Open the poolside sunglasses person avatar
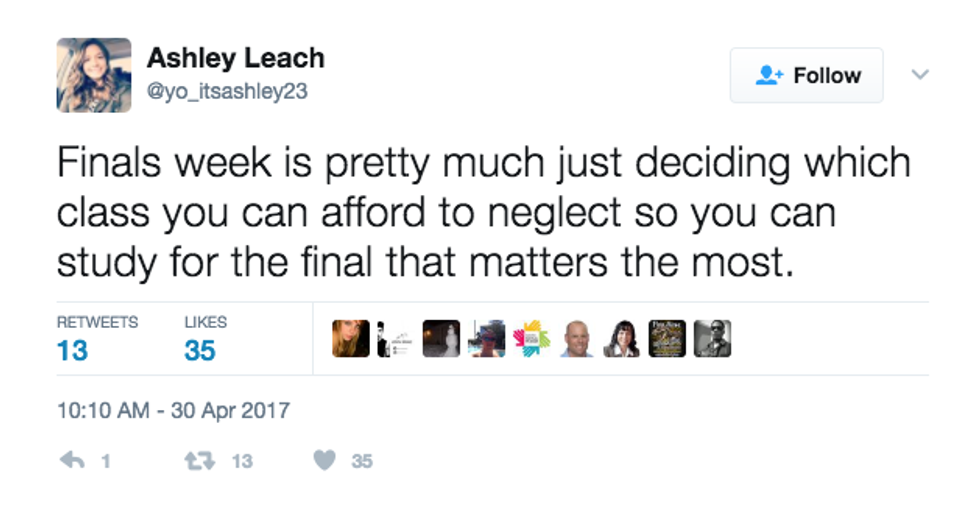 click(486, 338)
